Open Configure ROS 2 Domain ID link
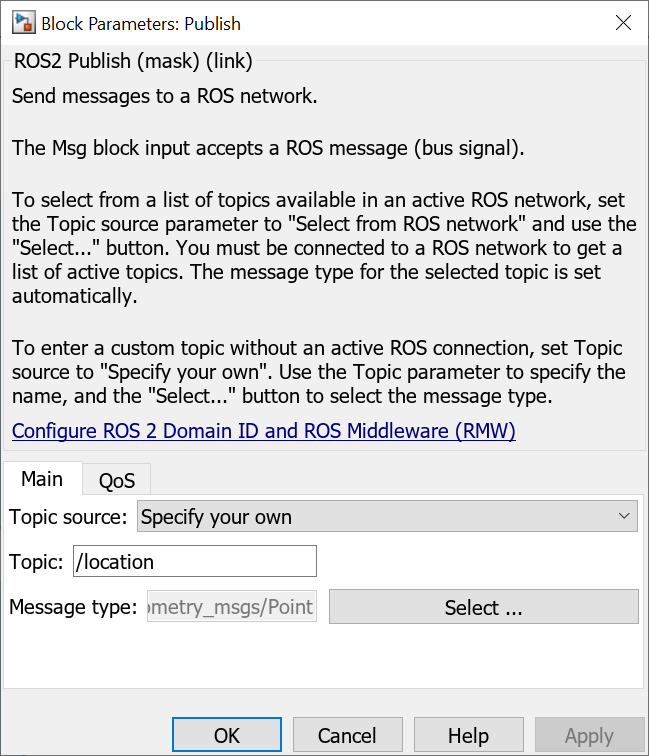 [x=263, y=432]
